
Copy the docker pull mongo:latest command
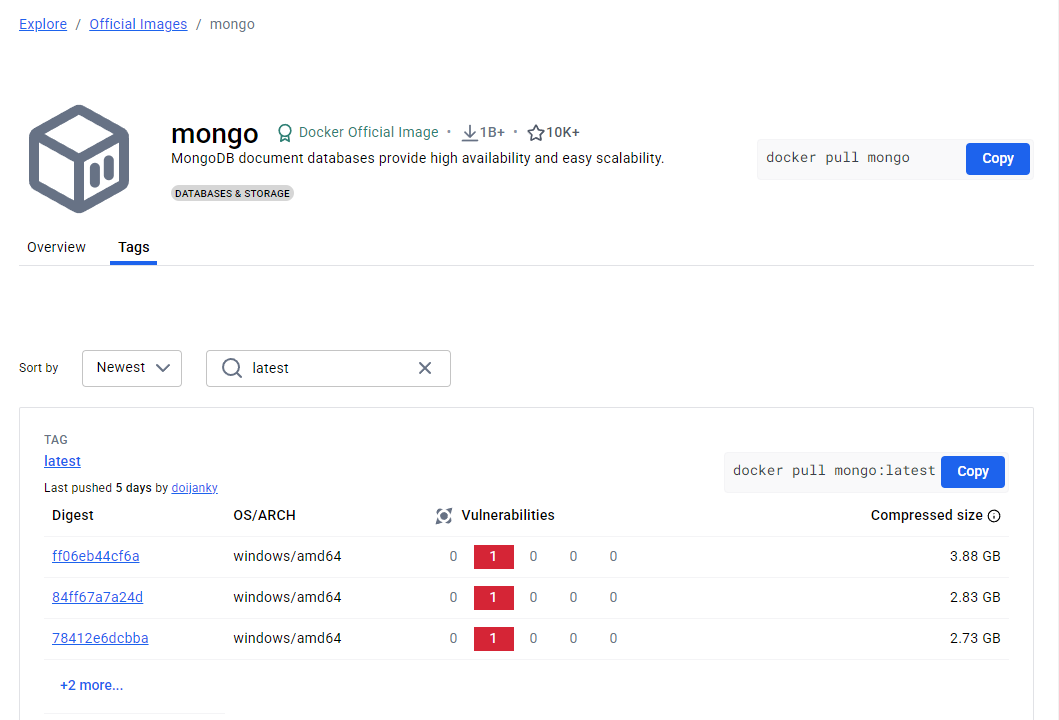pos(973,471)
